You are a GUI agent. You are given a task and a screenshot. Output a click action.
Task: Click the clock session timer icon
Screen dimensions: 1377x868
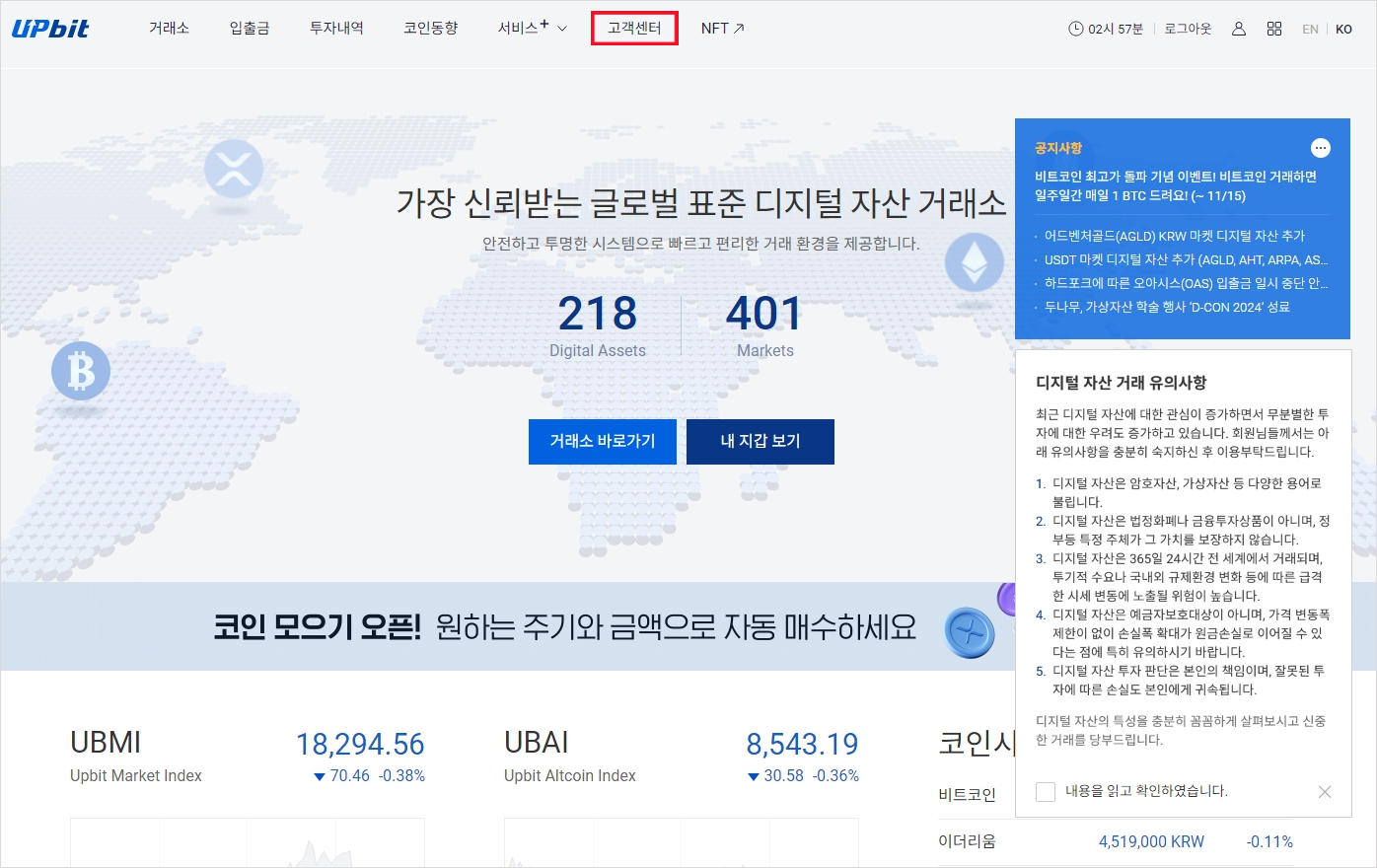tap(1075, 29)
